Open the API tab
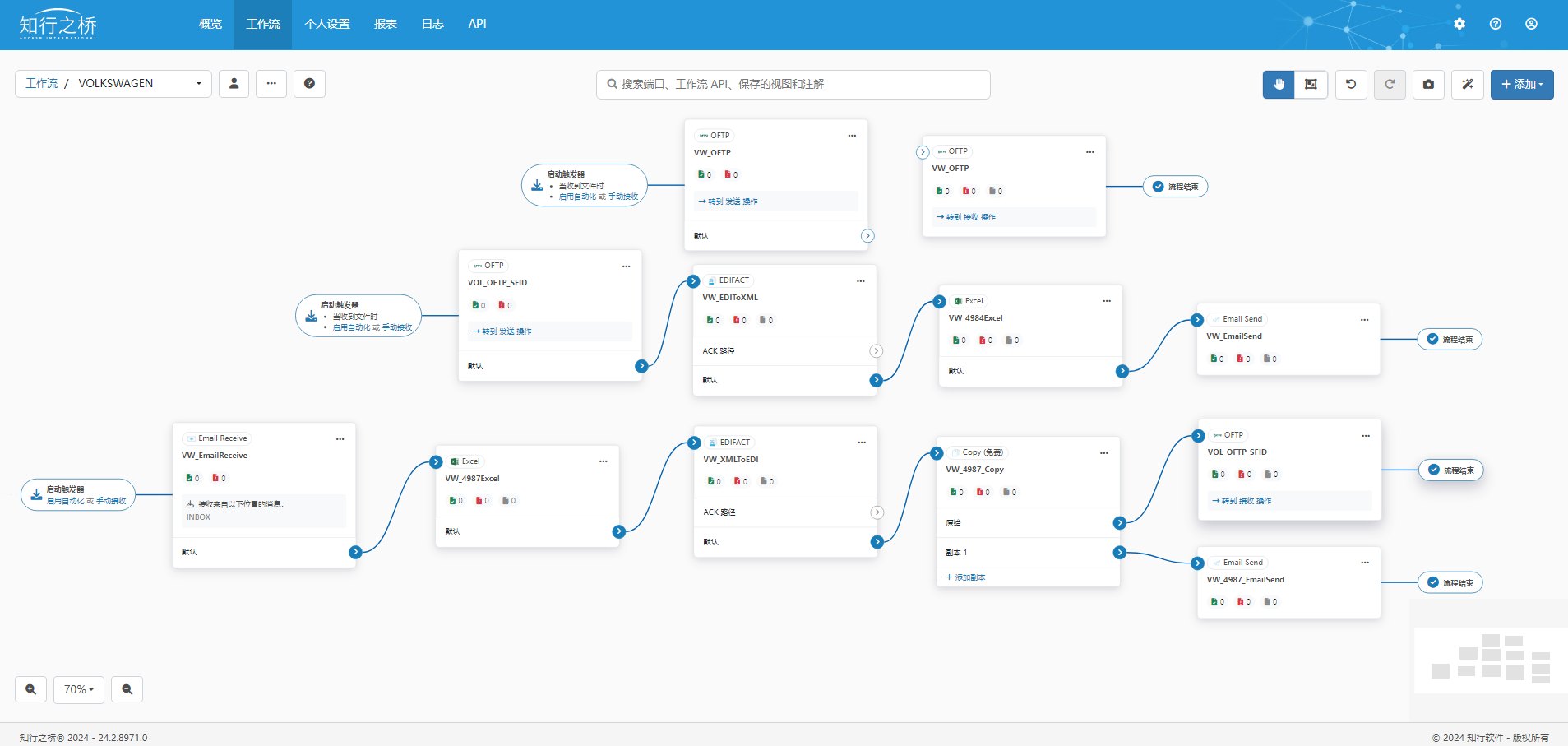 (478, 24)
